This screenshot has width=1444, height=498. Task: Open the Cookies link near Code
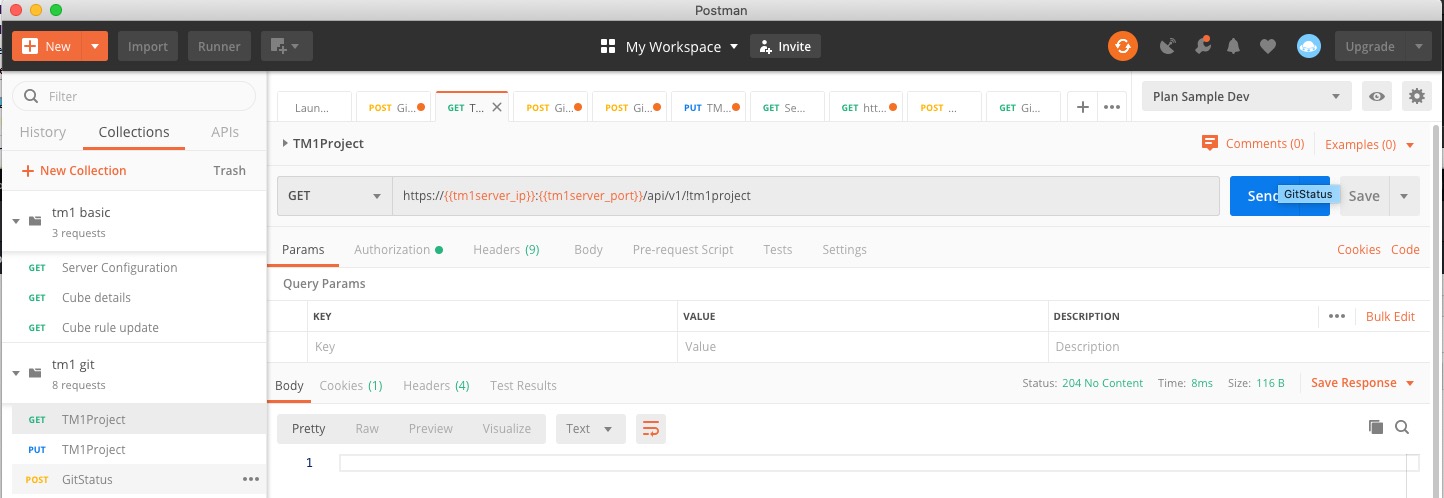1359,249
